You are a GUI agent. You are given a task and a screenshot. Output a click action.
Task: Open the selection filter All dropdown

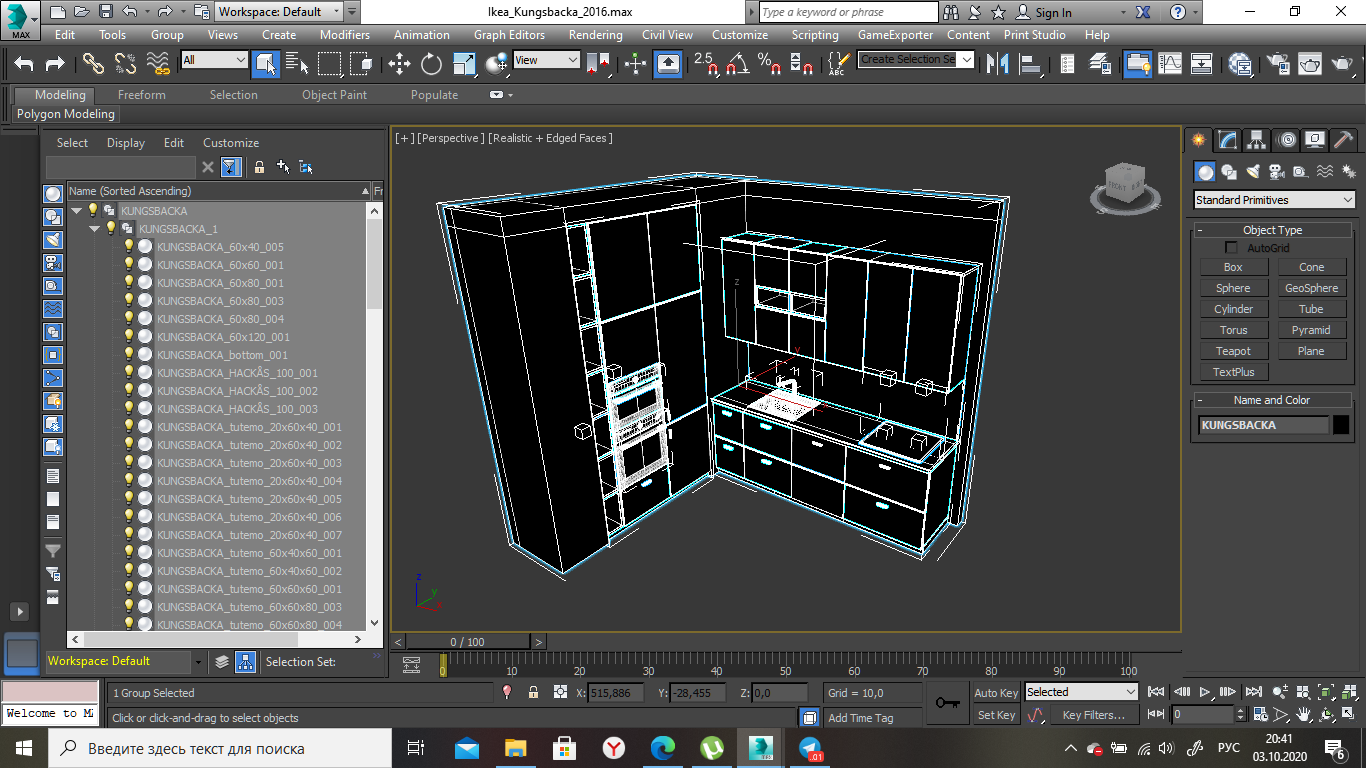click(214, 60)
